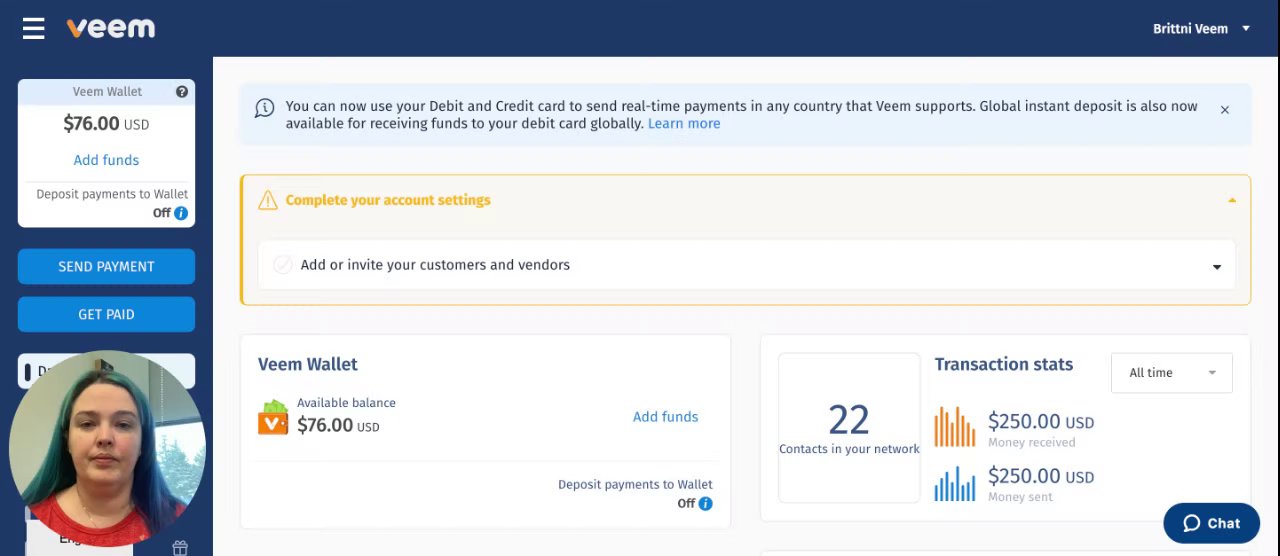
Task: Click the Veem logo
Action: [111, 28]
